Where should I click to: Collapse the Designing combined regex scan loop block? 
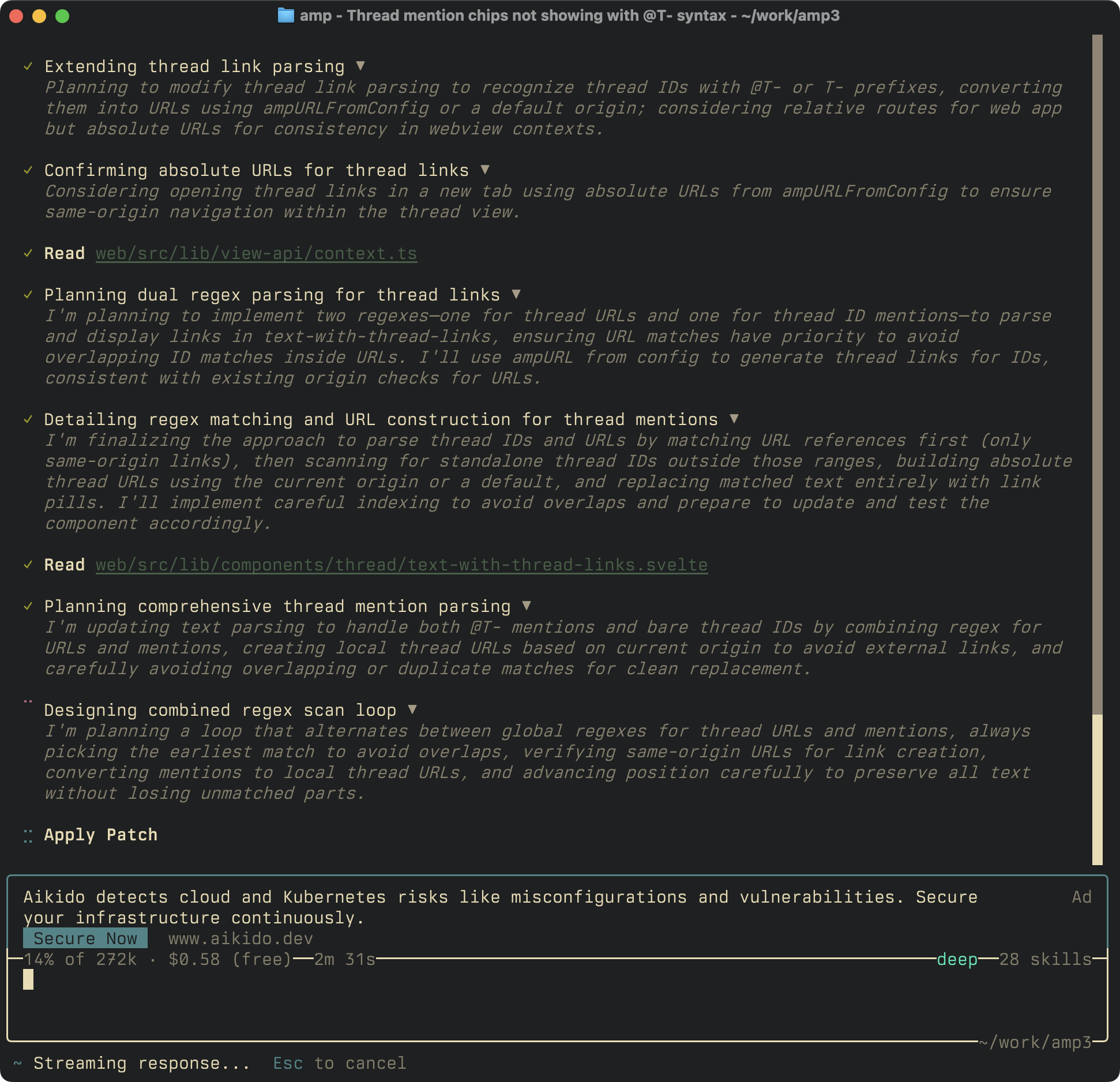pos(412,709)
